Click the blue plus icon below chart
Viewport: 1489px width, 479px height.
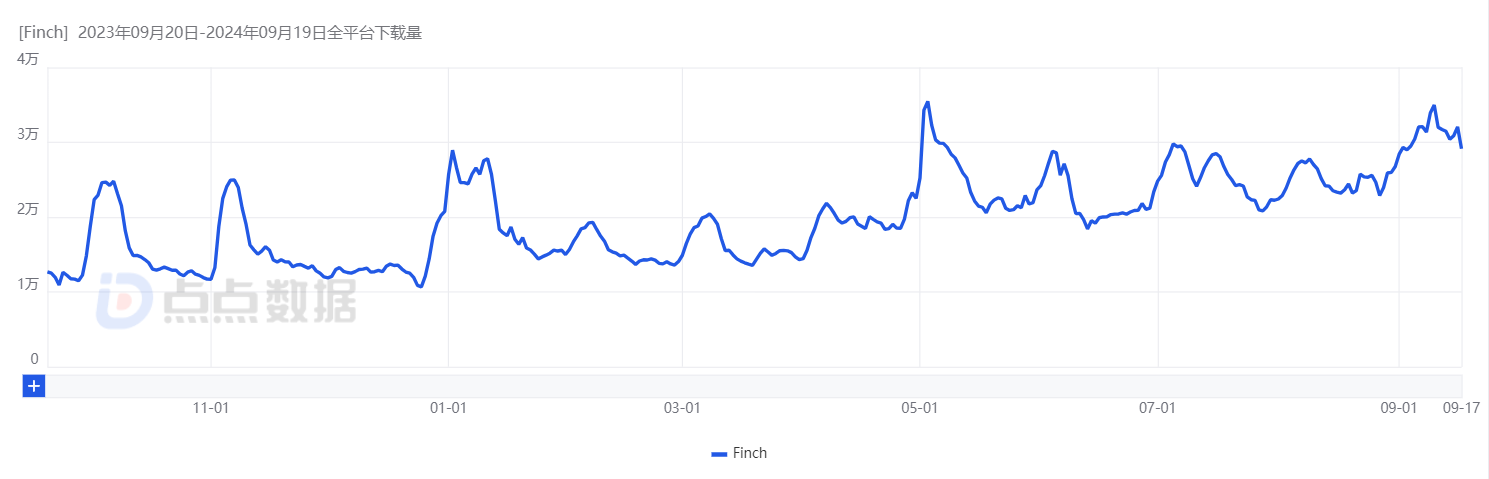(x=34, y=385)
